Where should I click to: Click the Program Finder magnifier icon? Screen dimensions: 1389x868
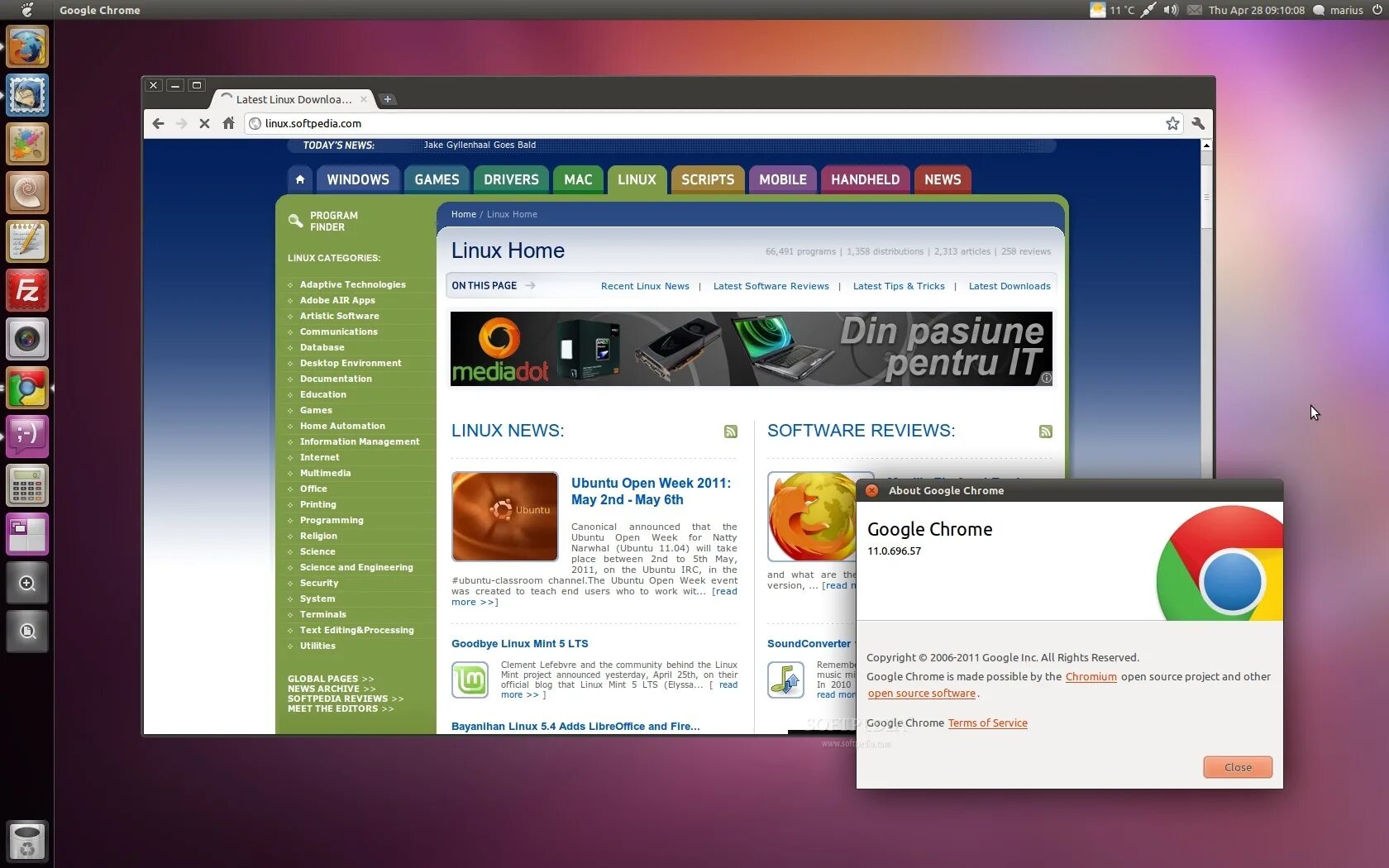295,221
